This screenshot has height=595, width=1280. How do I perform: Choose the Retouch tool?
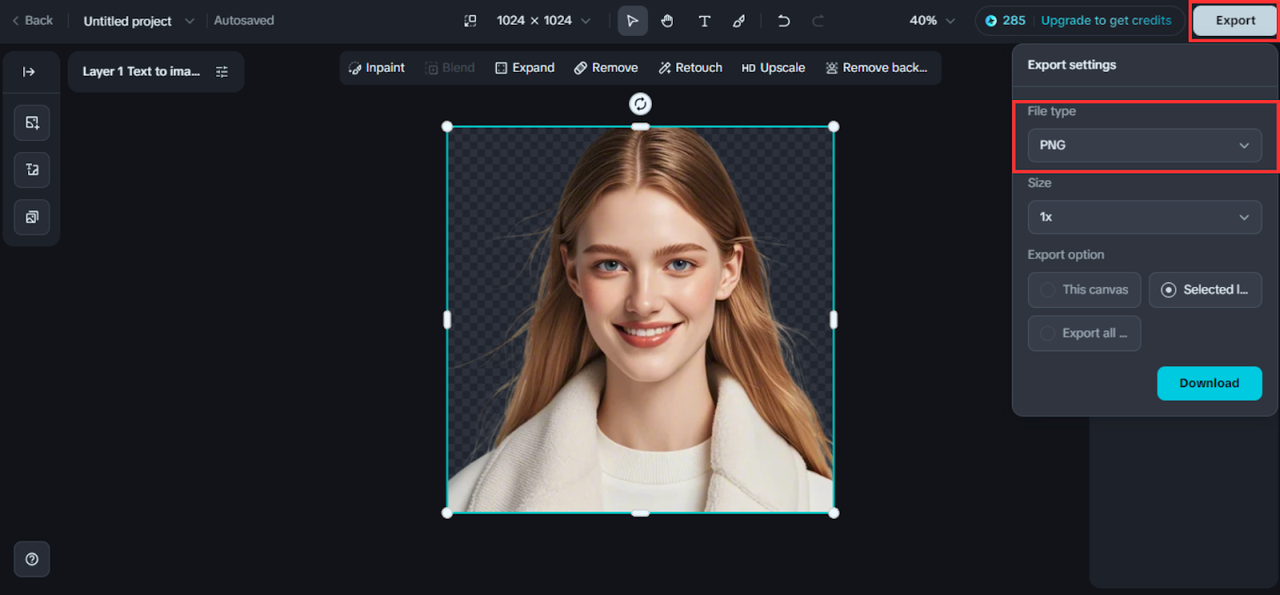690,68
